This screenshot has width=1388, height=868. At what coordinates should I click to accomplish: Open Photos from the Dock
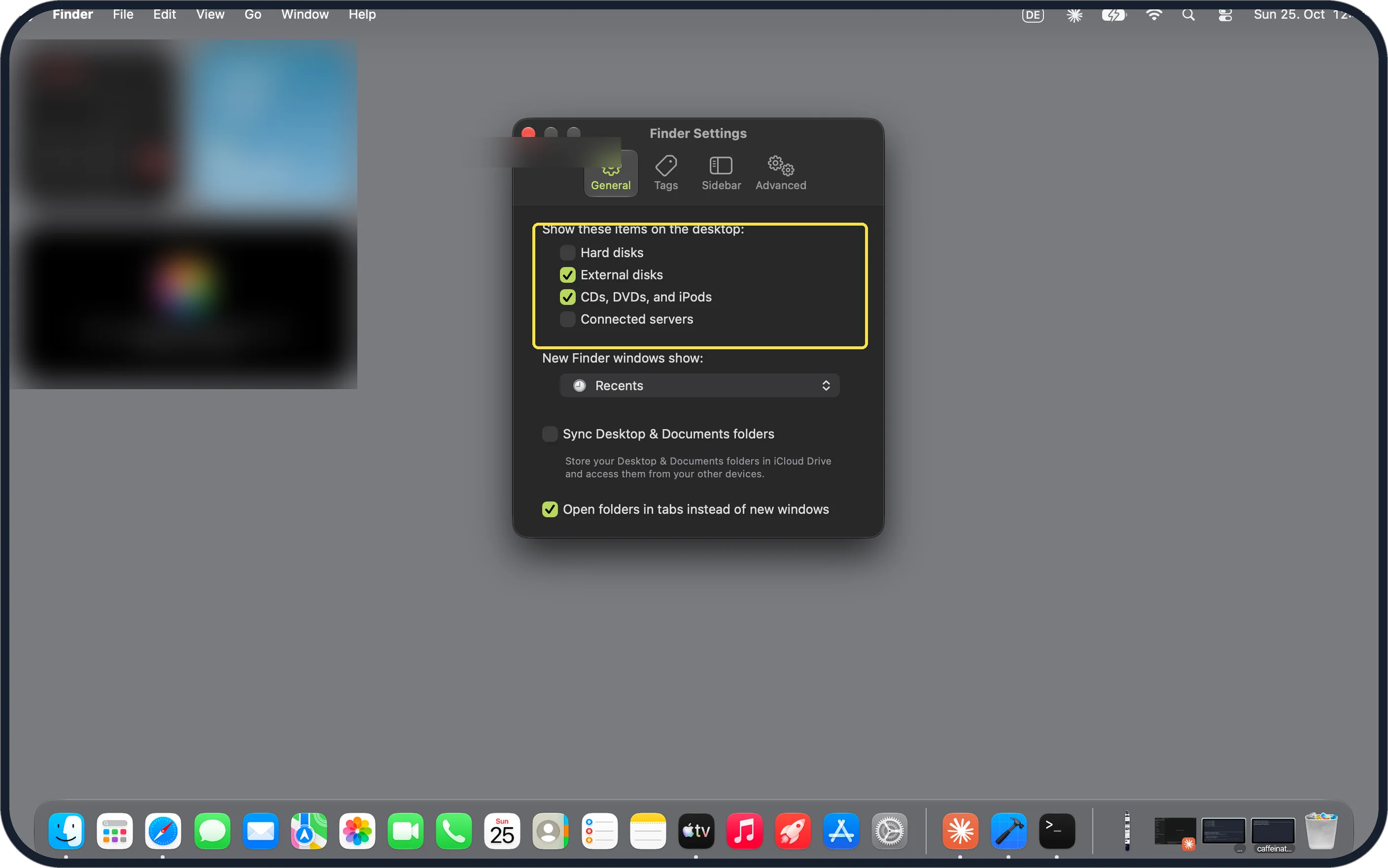tap(357, 831)
